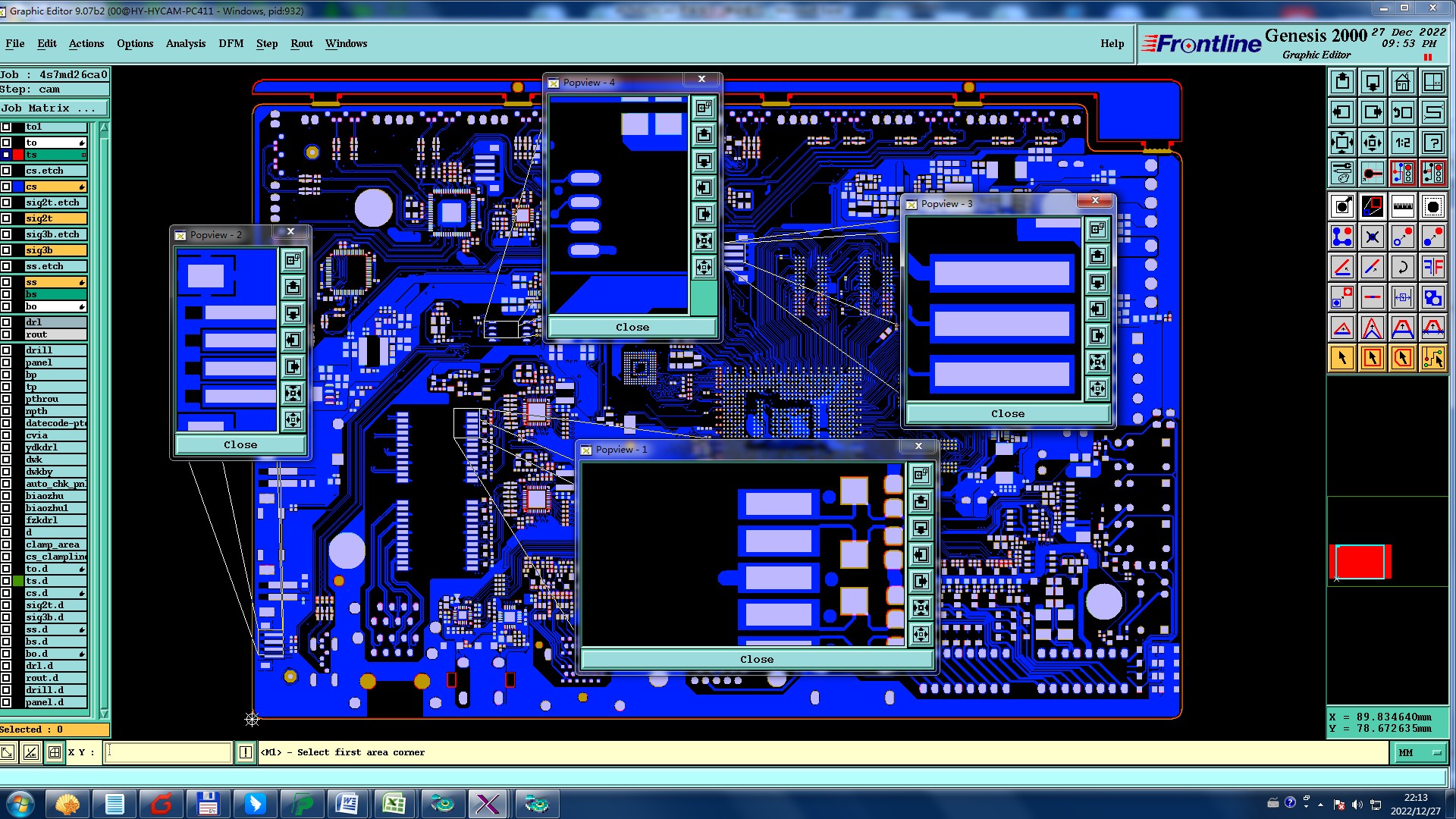Check the drill layer checkbox
1456x819 pixels.
pos(6,350)
